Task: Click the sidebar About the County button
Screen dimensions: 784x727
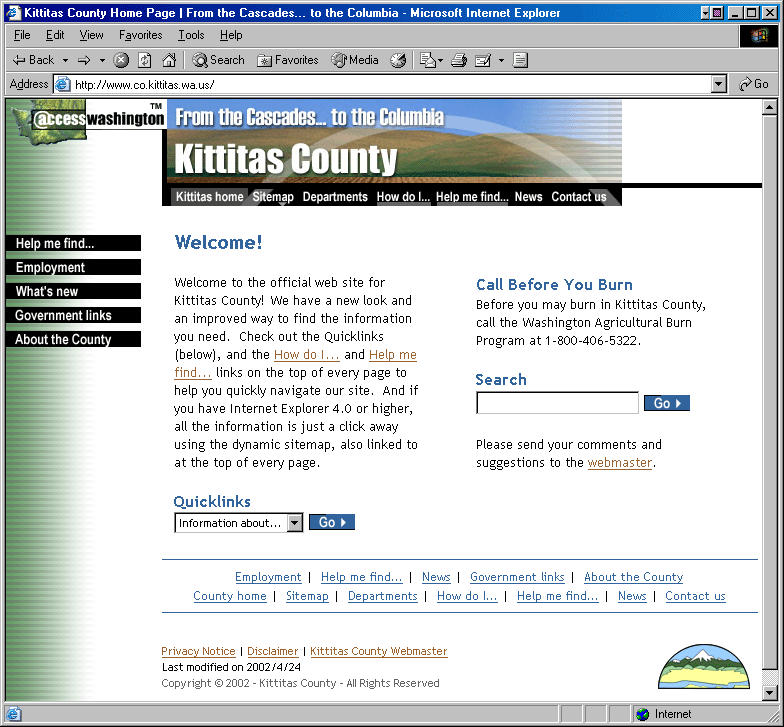Action: (x=74, y=339)
